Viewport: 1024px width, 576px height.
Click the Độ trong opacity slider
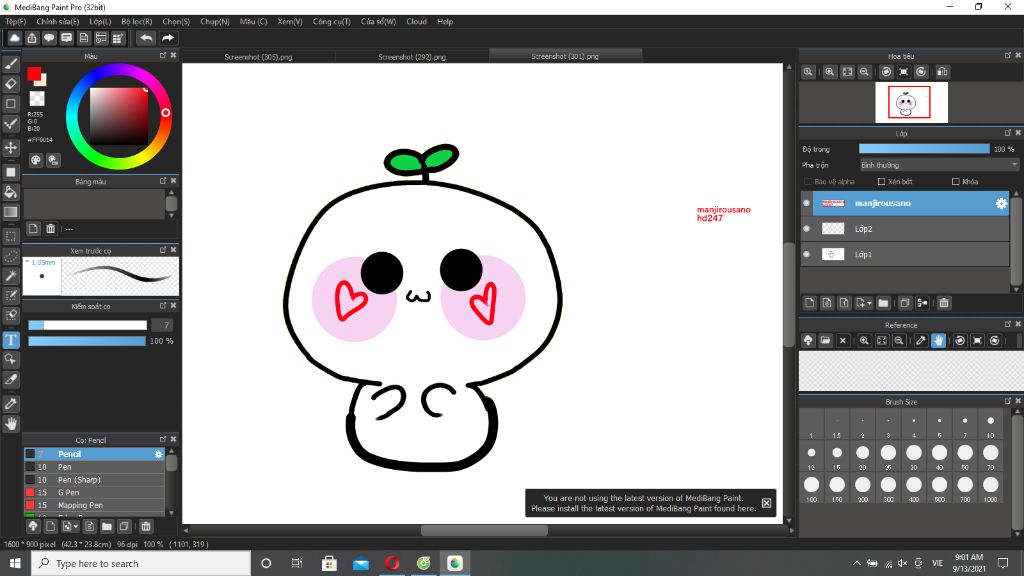[923, 149]
